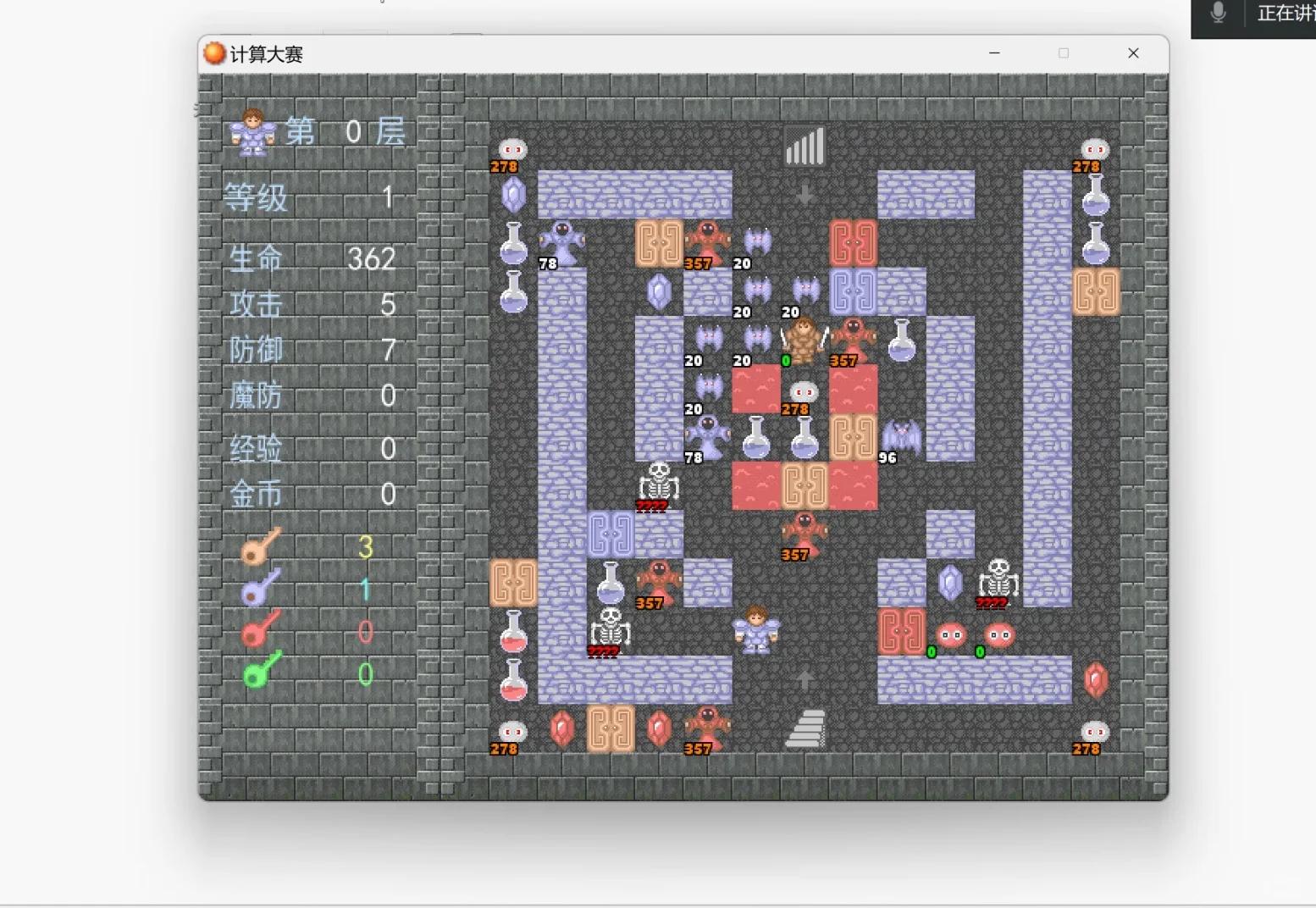1316x908 pixels.
Task: Click the hero portrait in the stats panel
Action: pyautogui.click(x=253, y=131)
